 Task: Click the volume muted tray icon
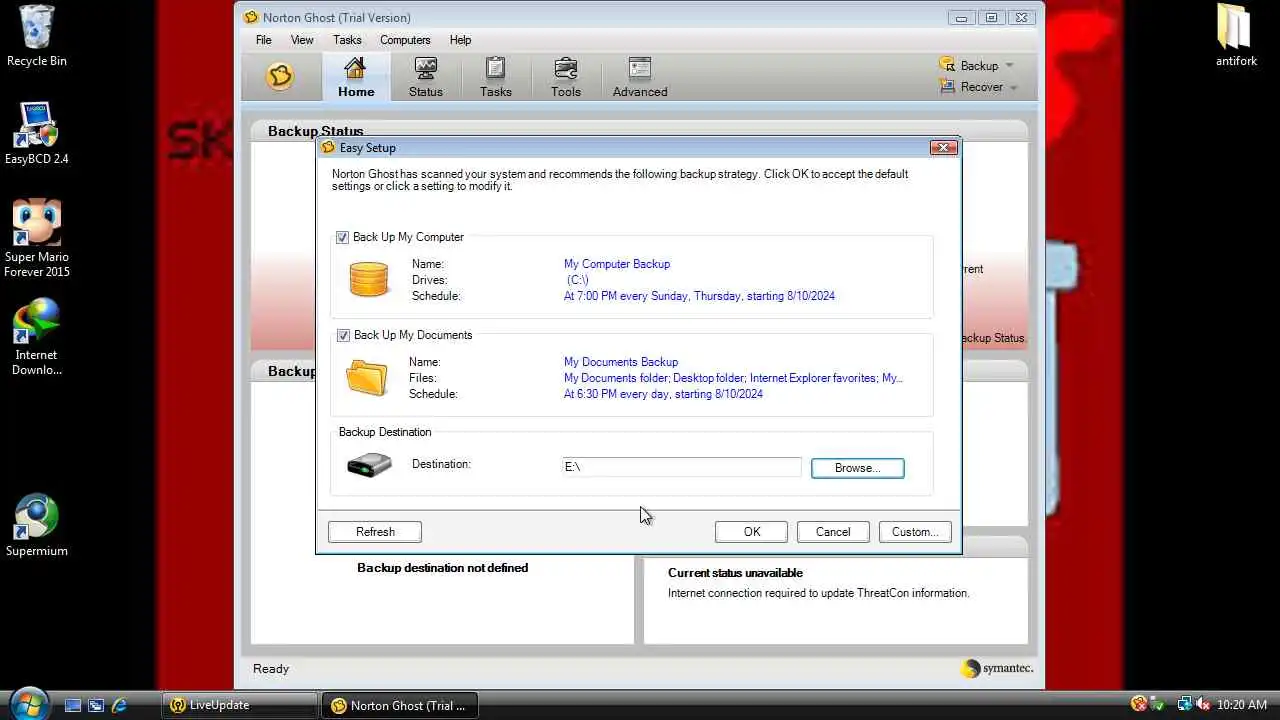point(1203,705)
